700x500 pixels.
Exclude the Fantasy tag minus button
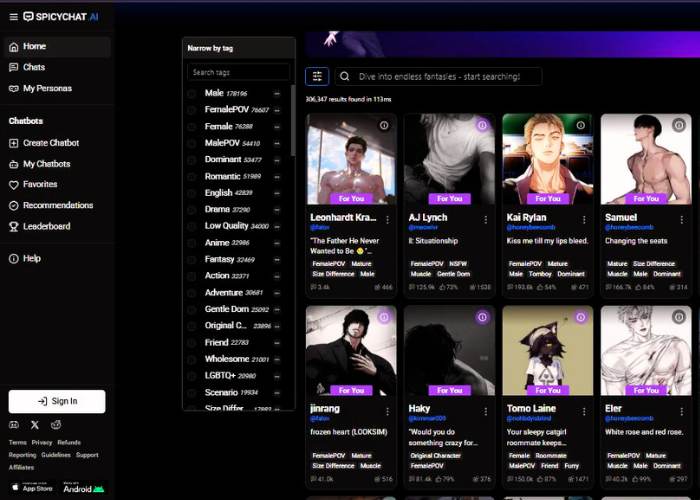click(x=277, y=260)
